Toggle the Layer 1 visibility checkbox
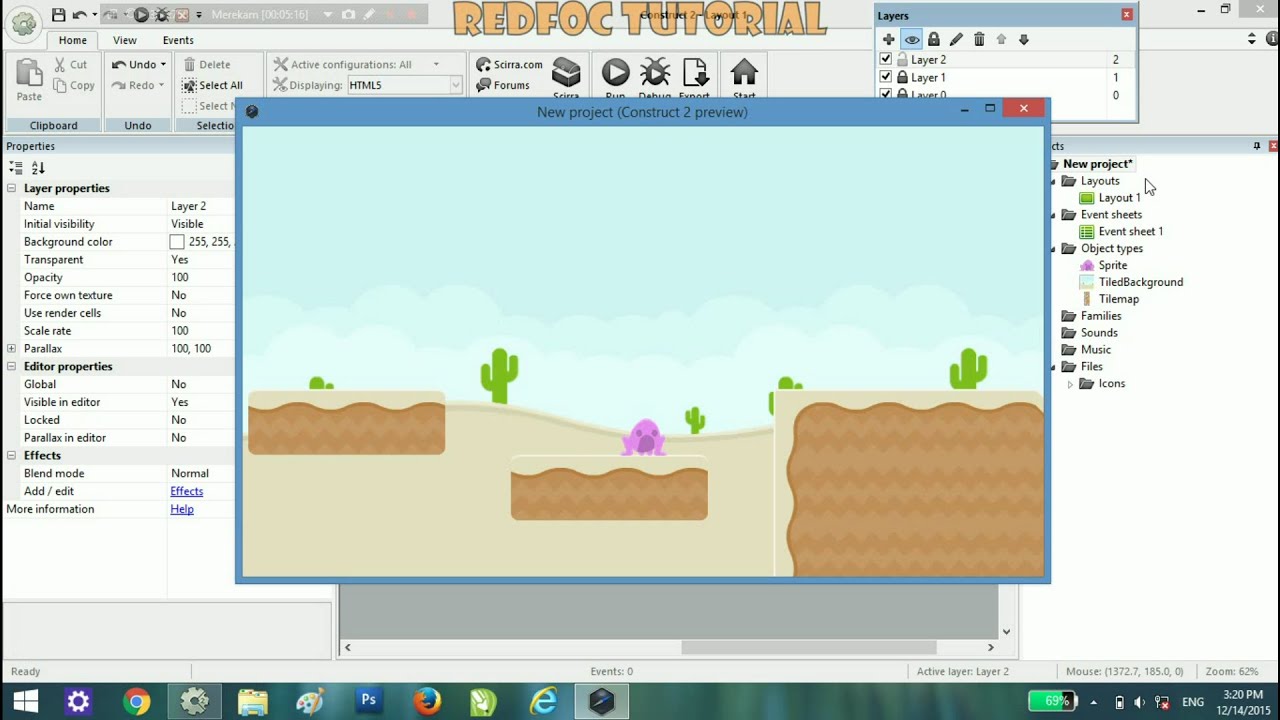 coord(885,77)
